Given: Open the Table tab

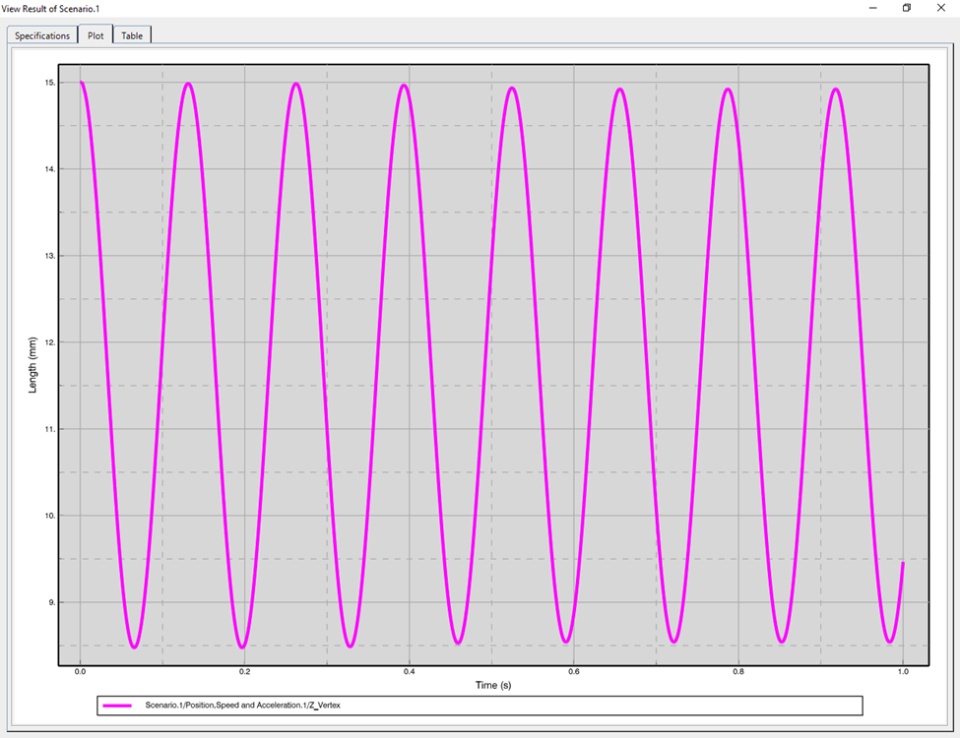Looking at the screenshot, I should point(132,36).
